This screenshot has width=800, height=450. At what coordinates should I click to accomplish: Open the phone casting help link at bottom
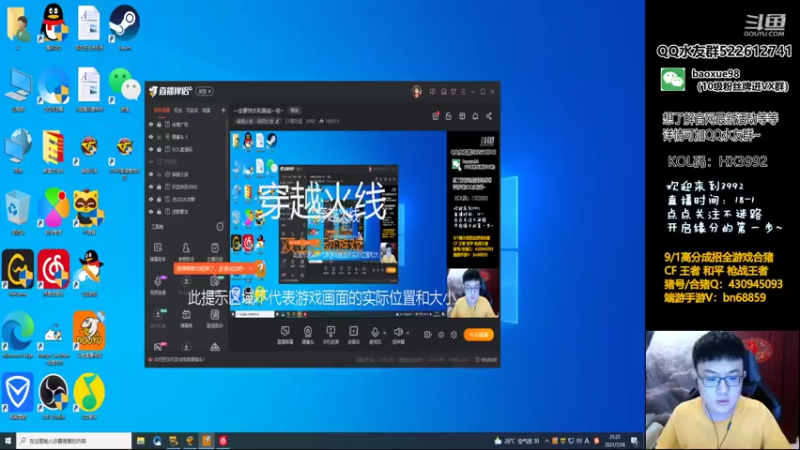(x=179, y=360)
